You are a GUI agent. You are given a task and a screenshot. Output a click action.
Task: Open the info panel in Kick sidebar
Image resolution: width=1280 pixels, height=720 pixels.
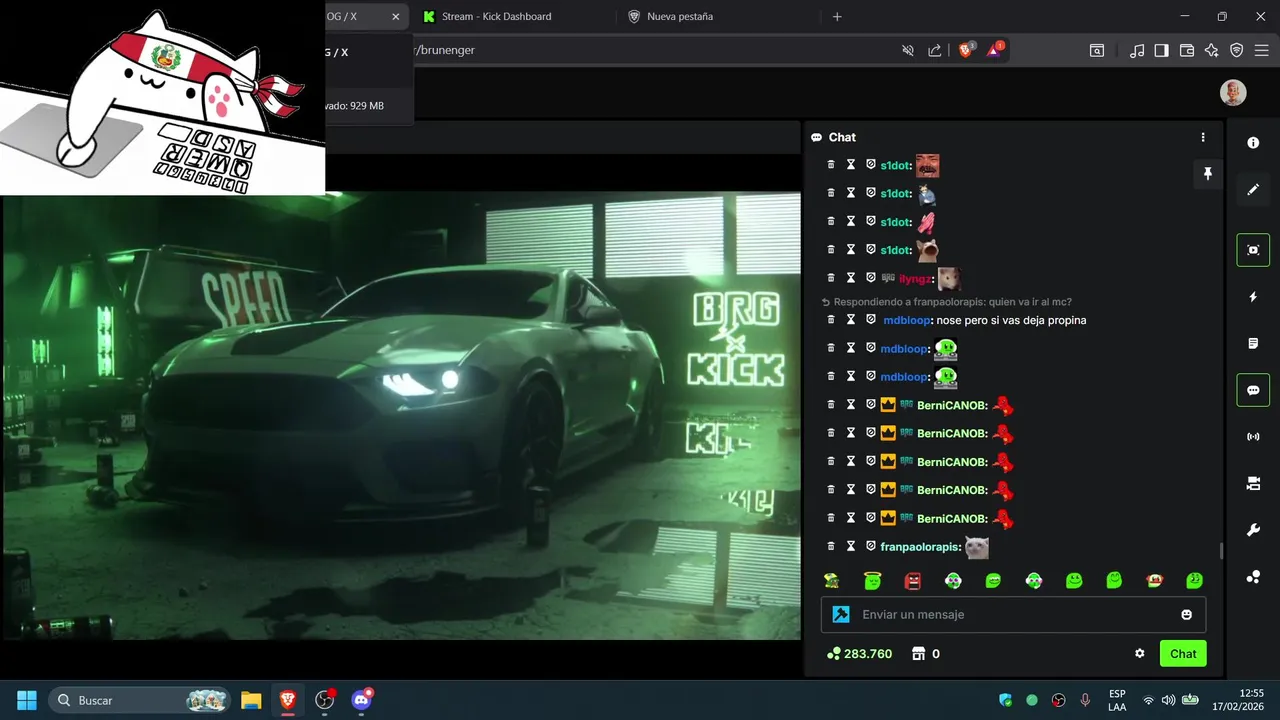pyautogui.click(x=1253, y=143)
